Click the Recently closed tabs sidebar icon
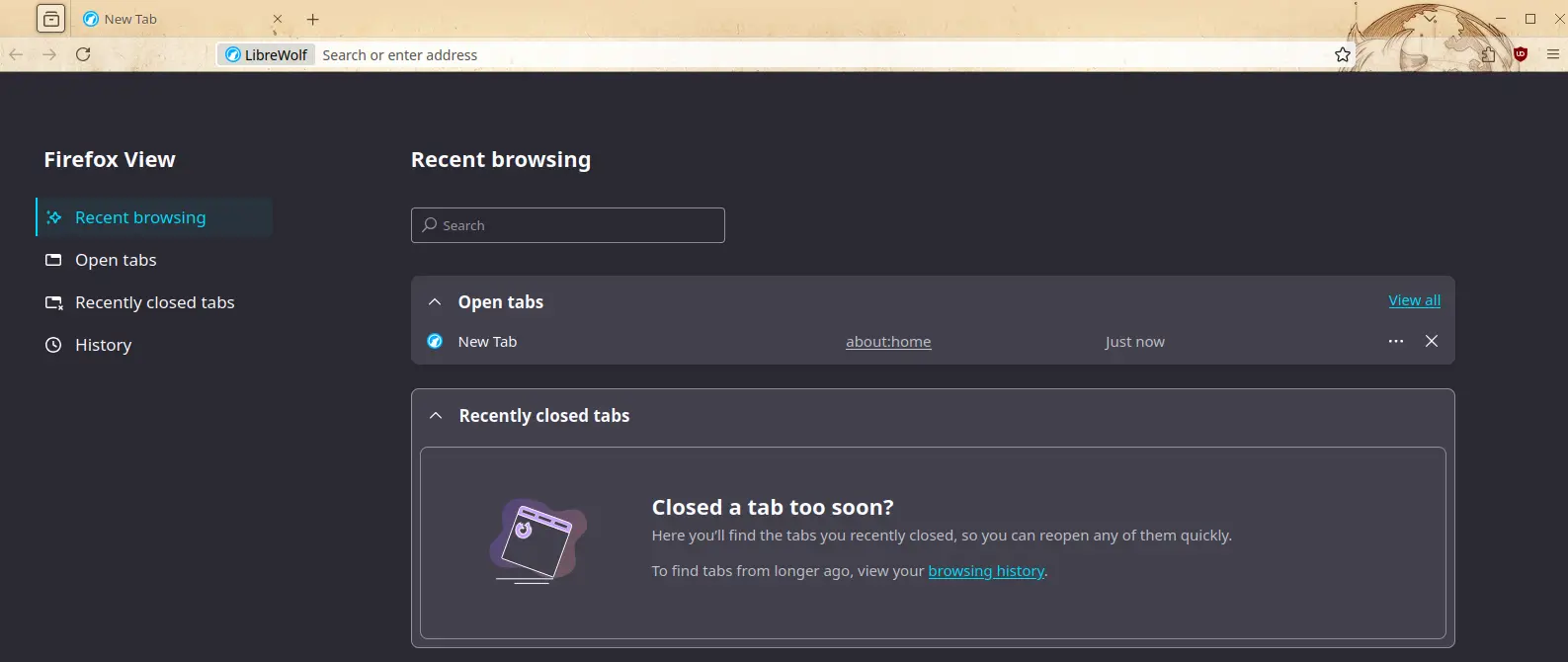This screenshot has width=1568, height=662. click(53, 302)
